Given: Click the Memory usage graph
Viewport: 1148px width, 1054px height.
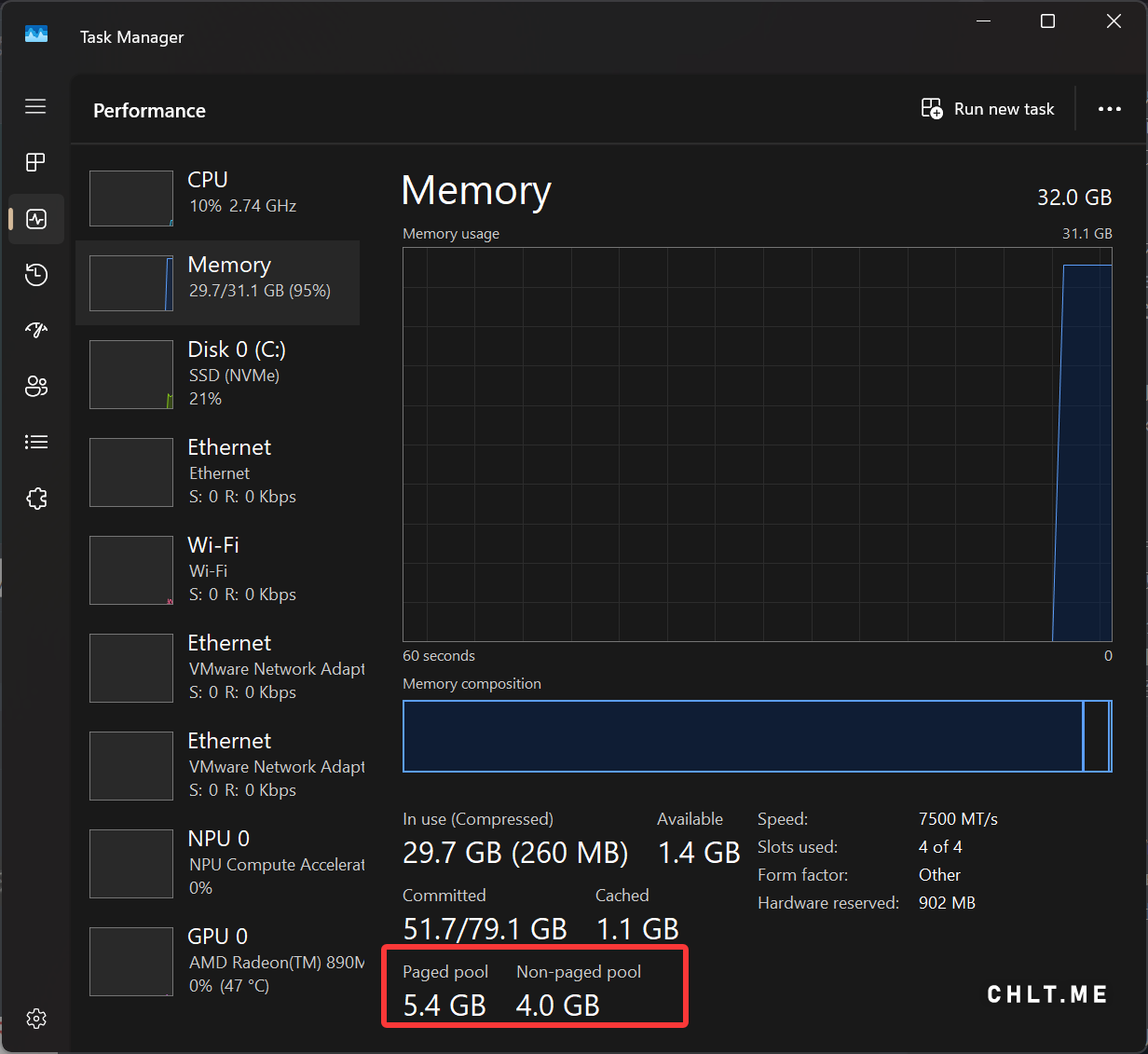Looking at the screenshot, I should pyautogui.click(x=758, y=445).
